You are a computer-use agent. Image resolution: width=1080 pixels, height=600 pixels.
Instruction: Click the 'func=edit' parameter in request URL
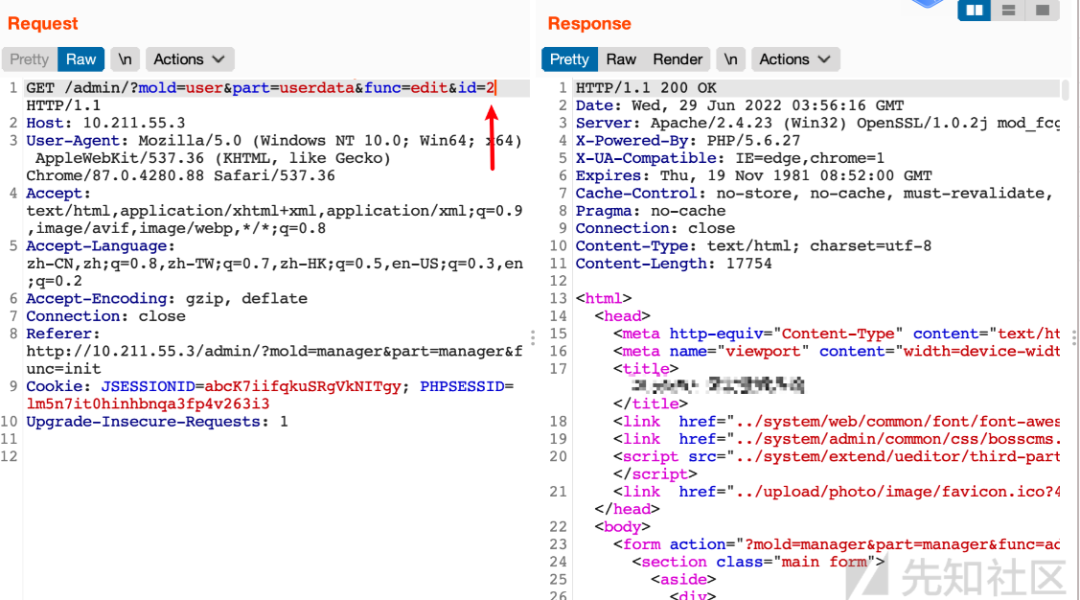[406, 88]
